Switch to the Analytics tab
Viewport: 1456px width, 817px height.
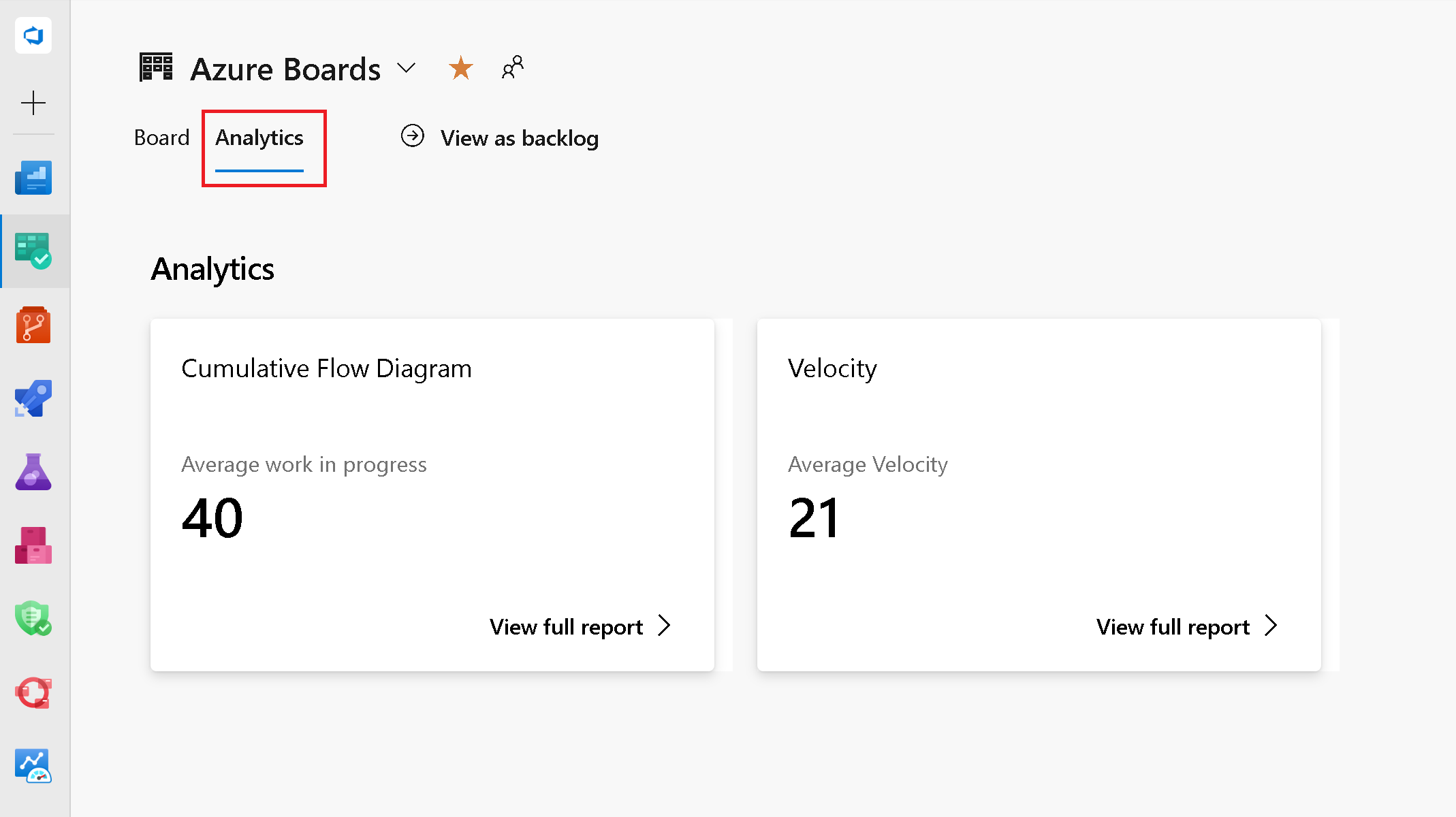click(x=260, y=137)
